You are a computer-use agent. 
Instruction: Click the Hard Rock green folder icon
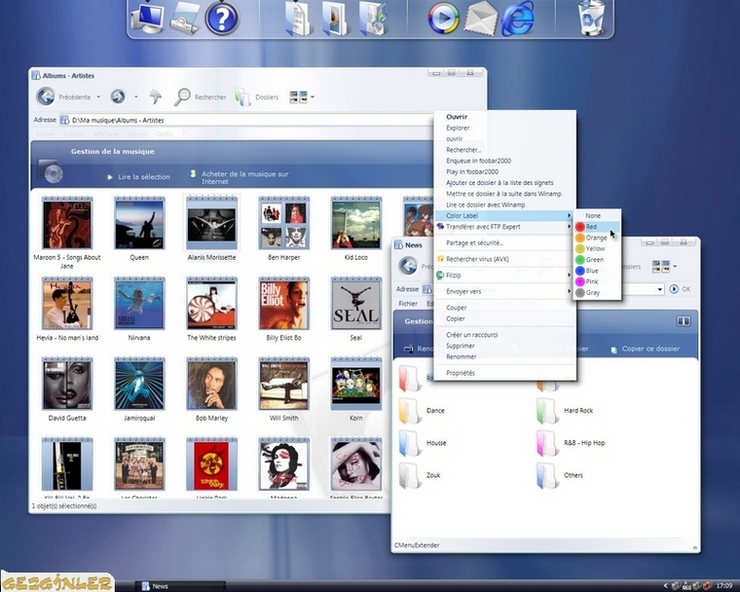547,410
